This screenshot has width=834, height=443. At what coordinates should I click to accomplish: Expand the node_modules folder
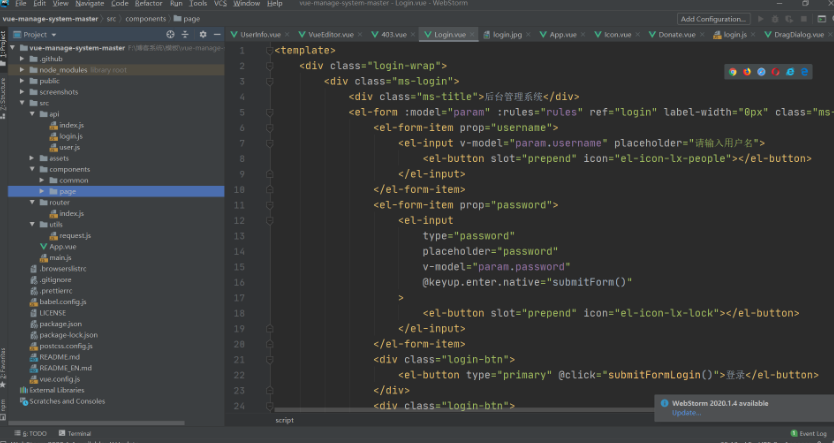[x=22, y=70]
